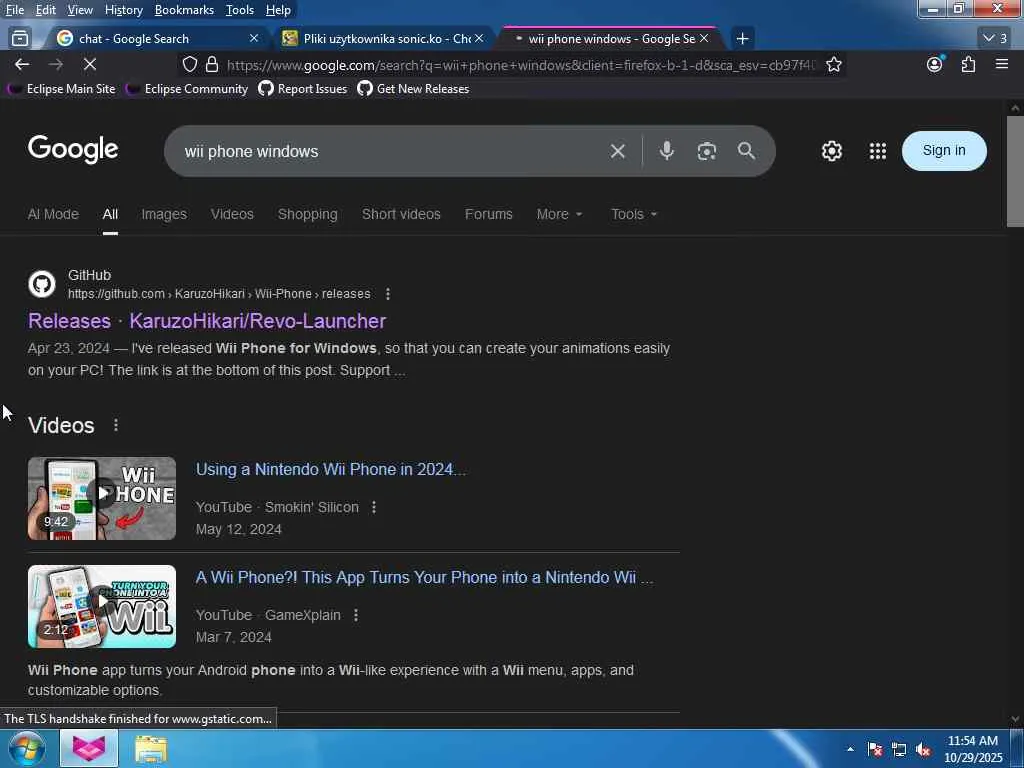
Task: List all tabs dropdown button
Action: (995, 39)
